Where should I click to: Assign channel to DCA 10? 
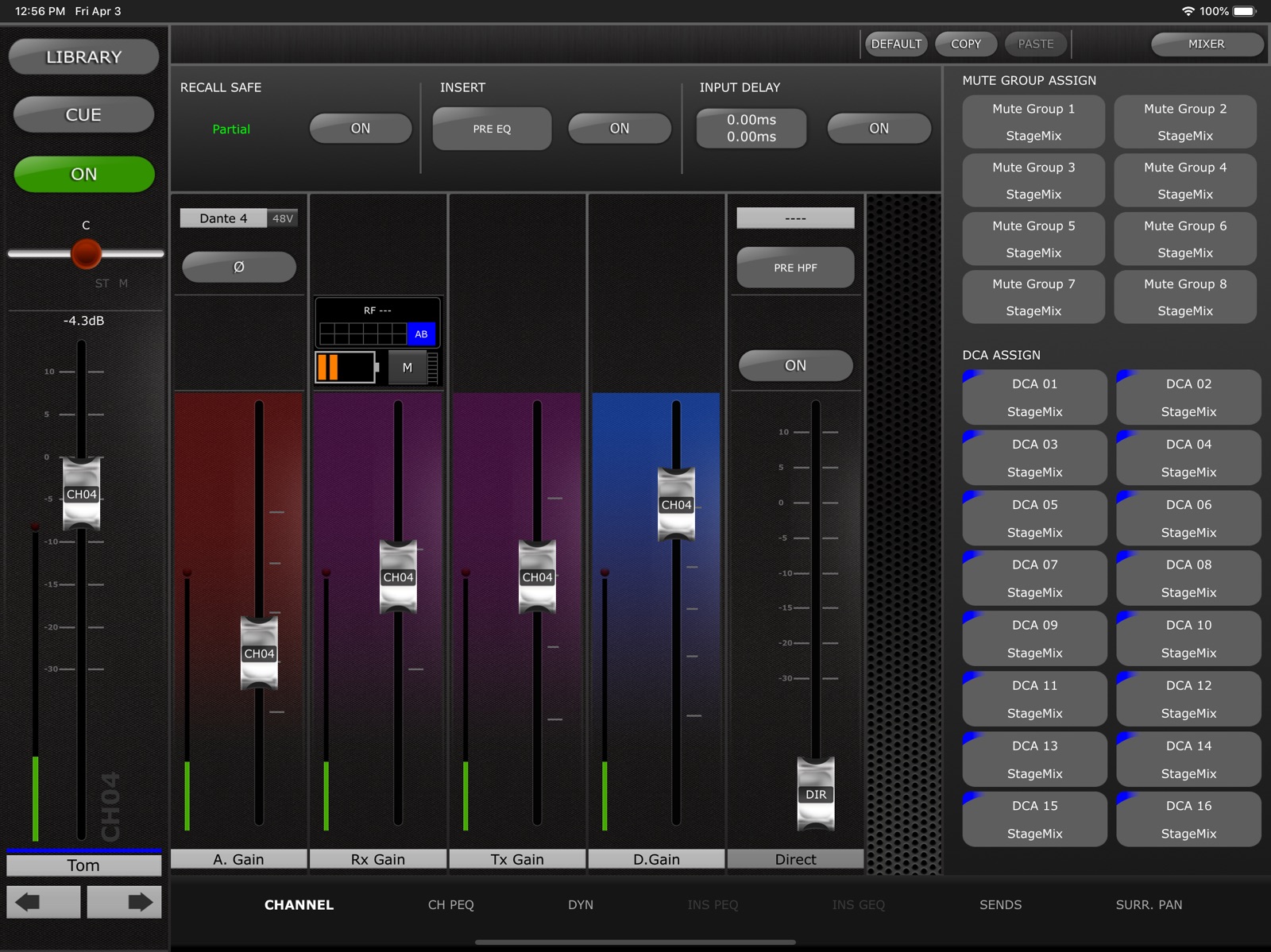(1188, 638)
